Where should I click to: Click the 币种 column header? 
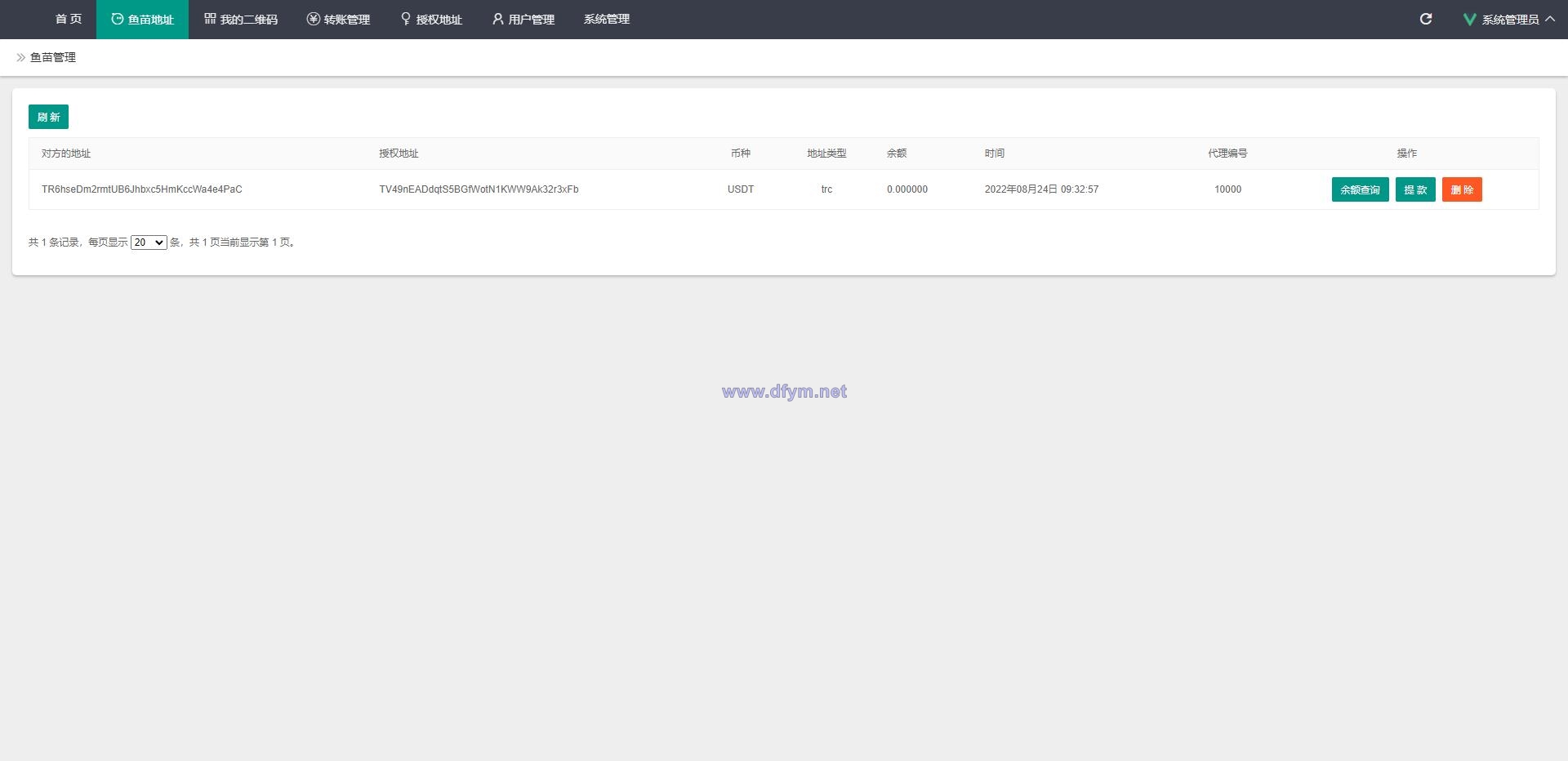point(741,154)
